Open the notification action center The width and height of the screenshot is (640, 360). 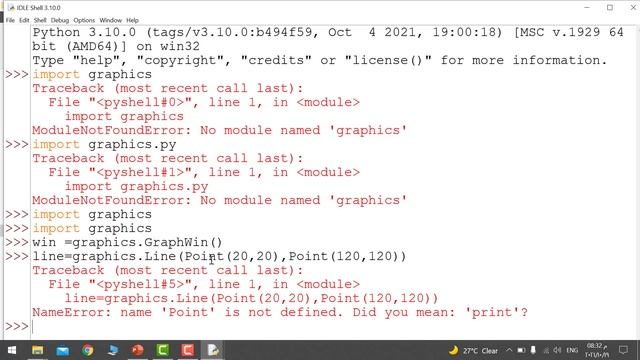pos(623,350)
